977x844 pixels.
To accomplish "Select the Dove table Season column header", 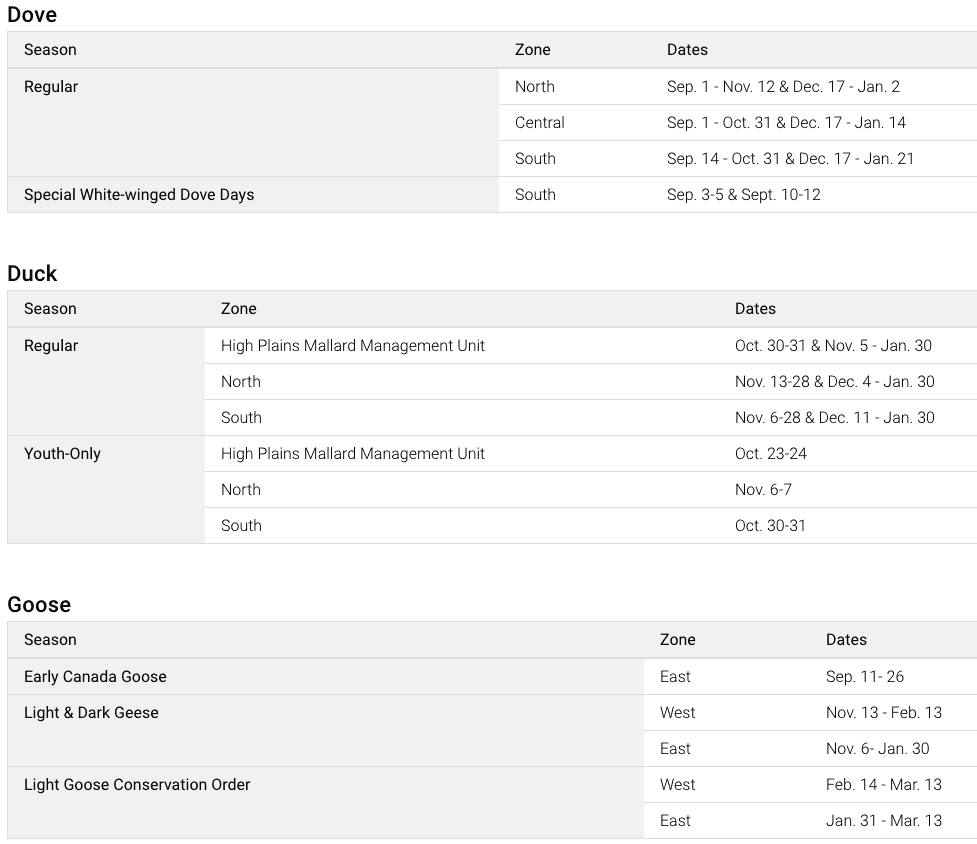I will tap(50, 50).
